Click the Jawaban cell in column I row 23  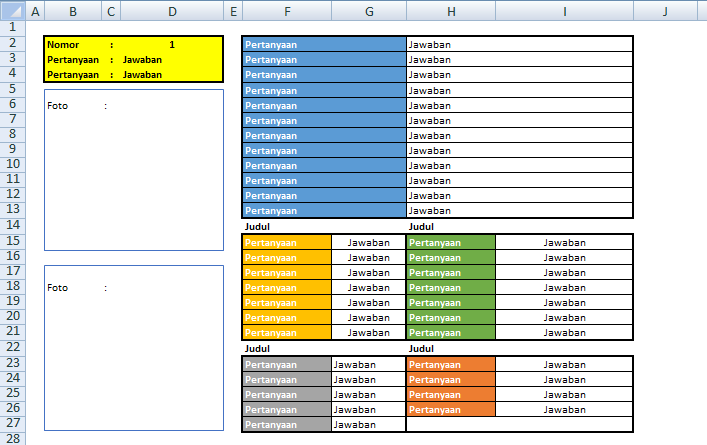click(x=565, y=365)
